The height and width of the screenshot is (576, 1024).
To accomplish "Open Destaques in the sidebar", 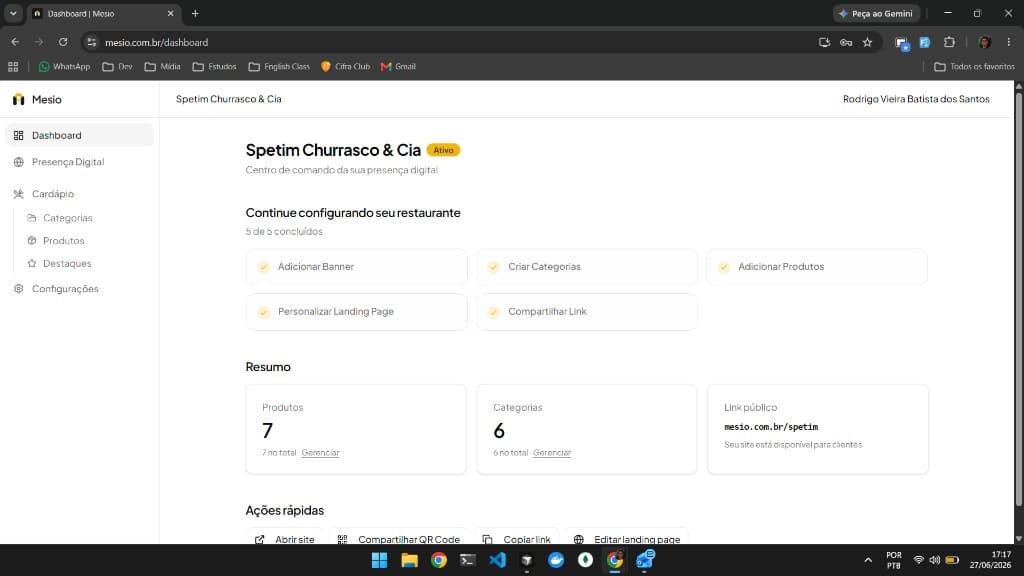I will tap(67, 264).
